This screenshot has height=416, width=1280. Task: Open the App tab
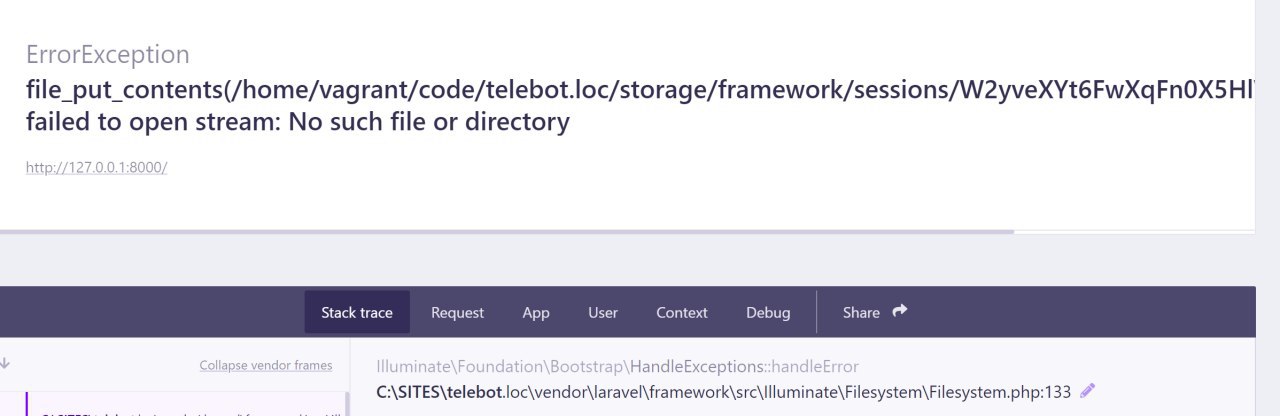coord(536,313)
